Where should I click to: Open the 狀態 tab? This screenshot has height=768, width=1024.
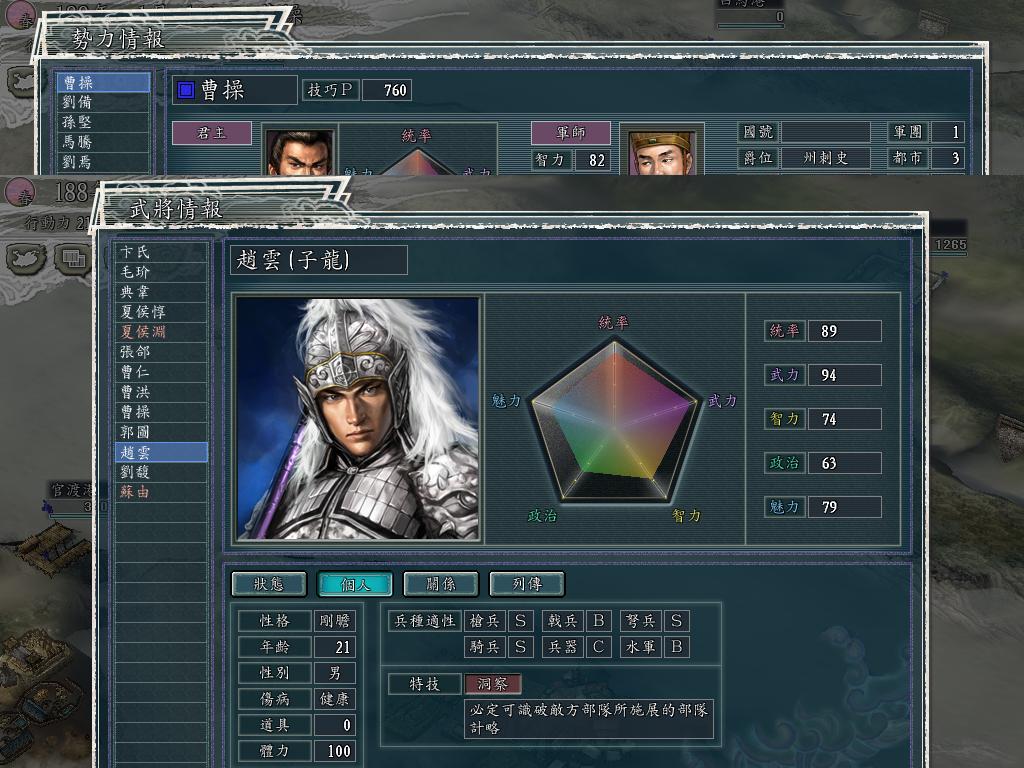pos(268,584)
